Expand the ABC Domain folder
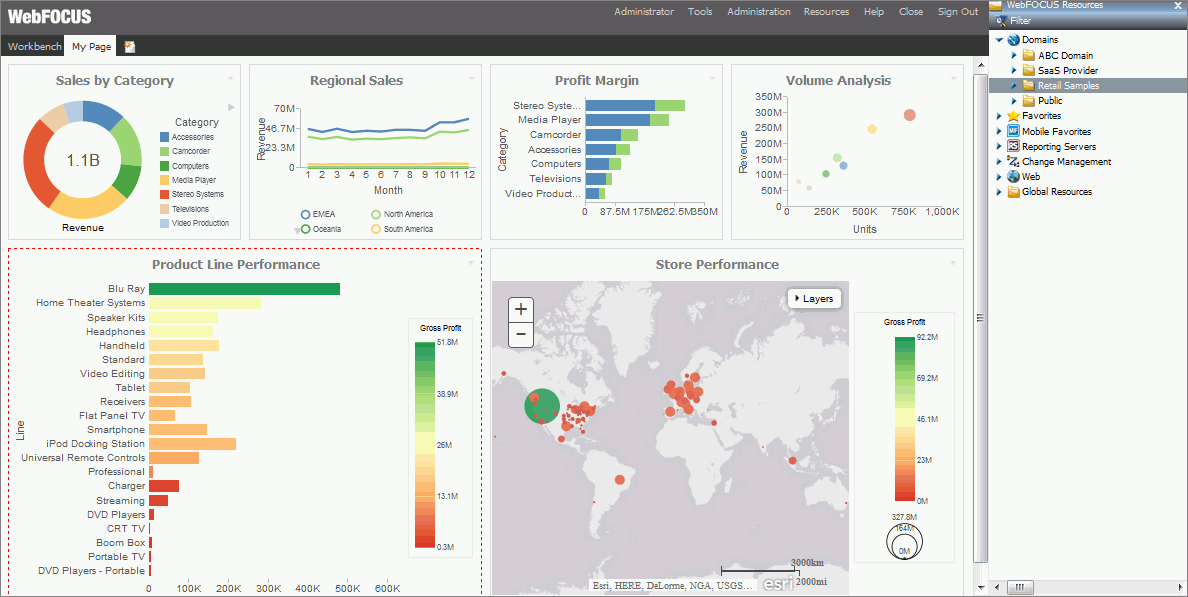 point(1014,56)
